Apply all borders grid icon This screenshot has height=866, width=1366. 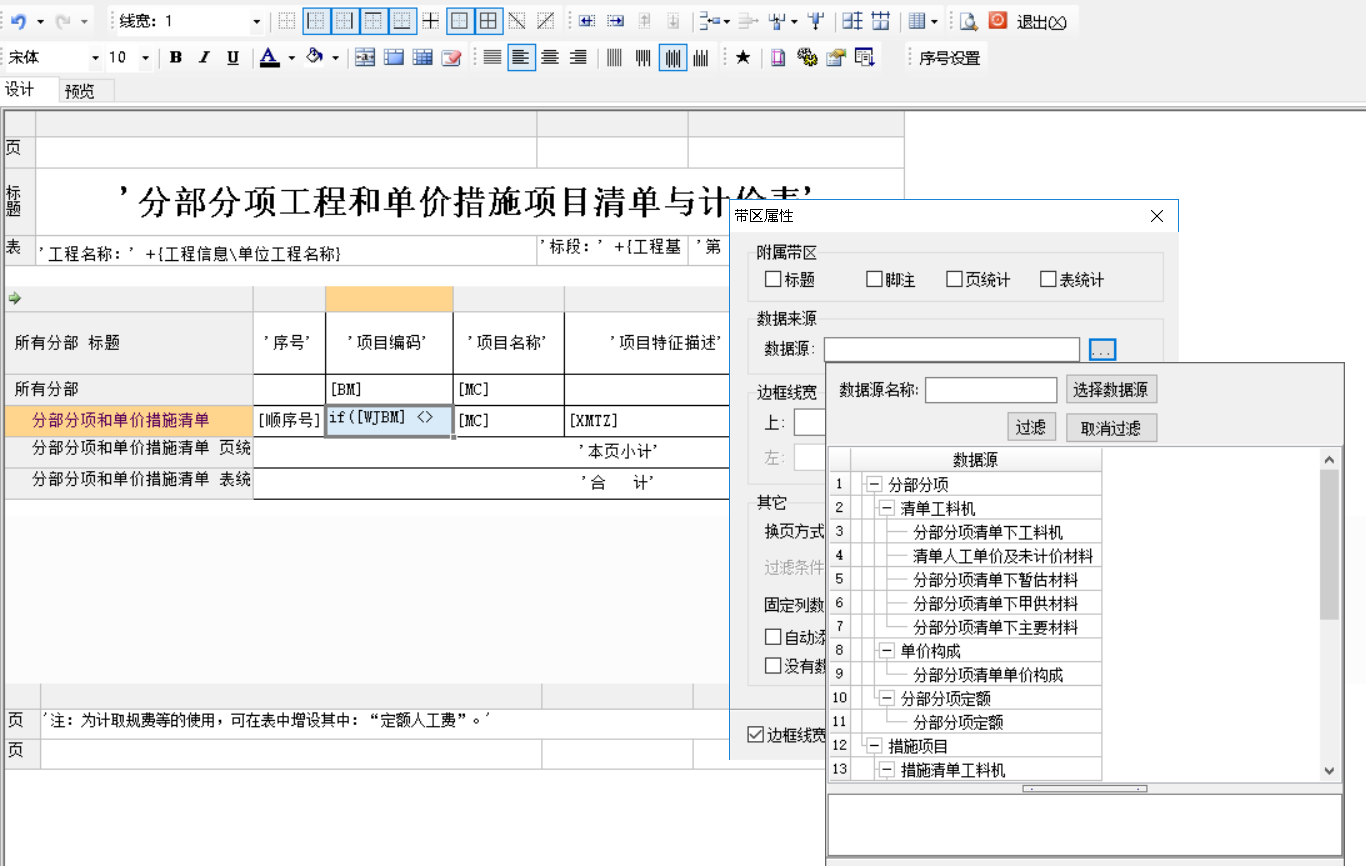(x=489, y=20)
